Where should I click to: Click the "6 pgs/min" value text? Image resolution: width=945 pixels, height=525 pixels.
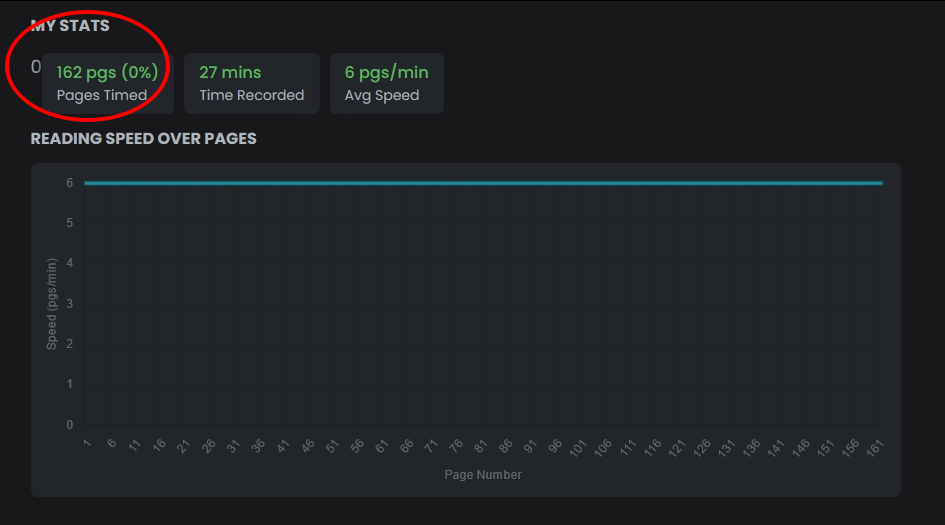point(386,72)
